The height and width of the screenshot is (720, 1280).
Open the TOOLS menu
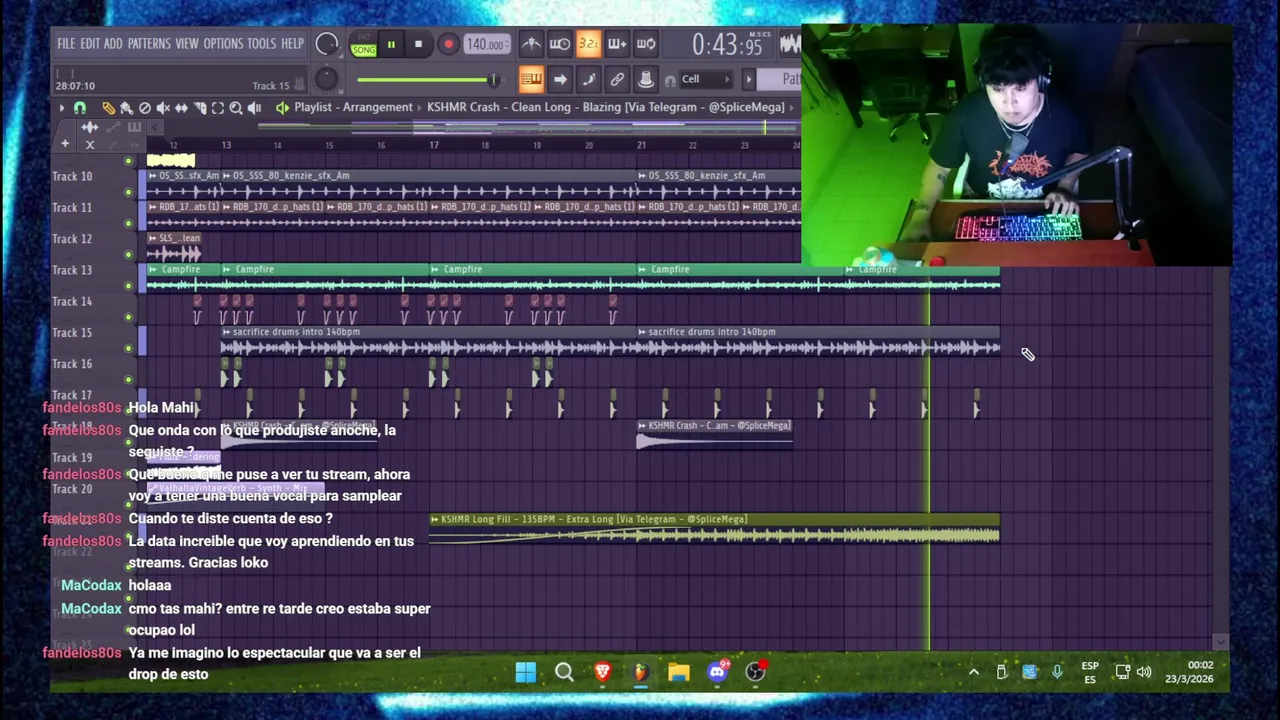[x=261, y=44]
